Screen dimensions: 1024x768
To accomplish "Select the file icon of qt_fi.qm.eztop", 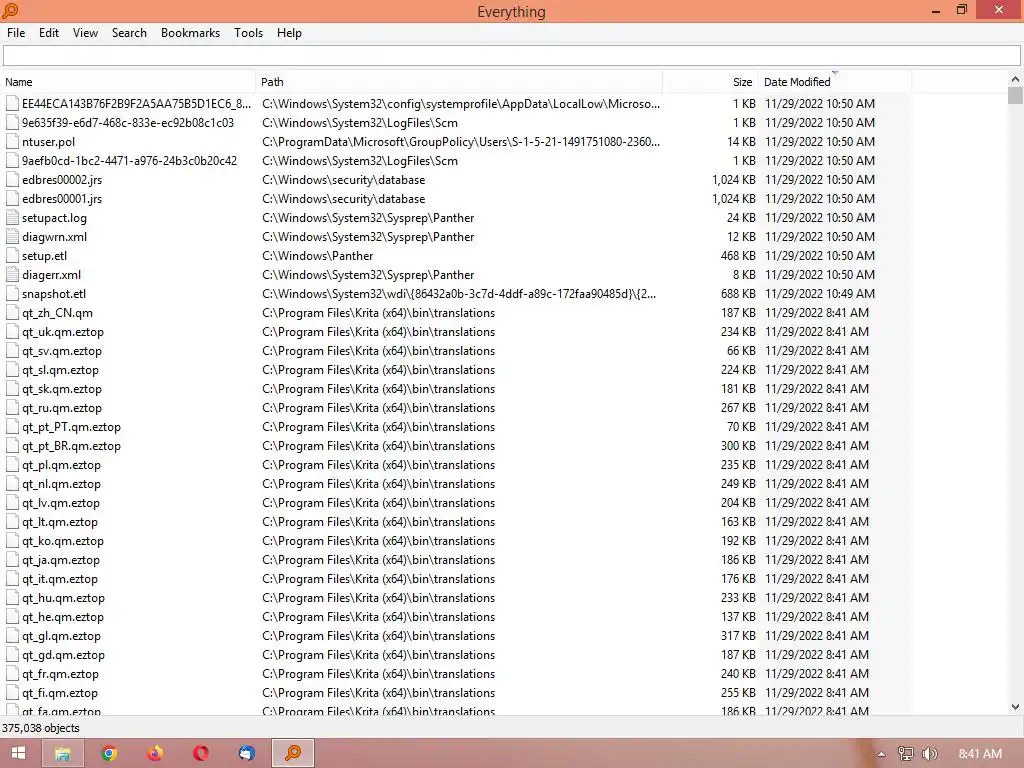I will 12,693.
